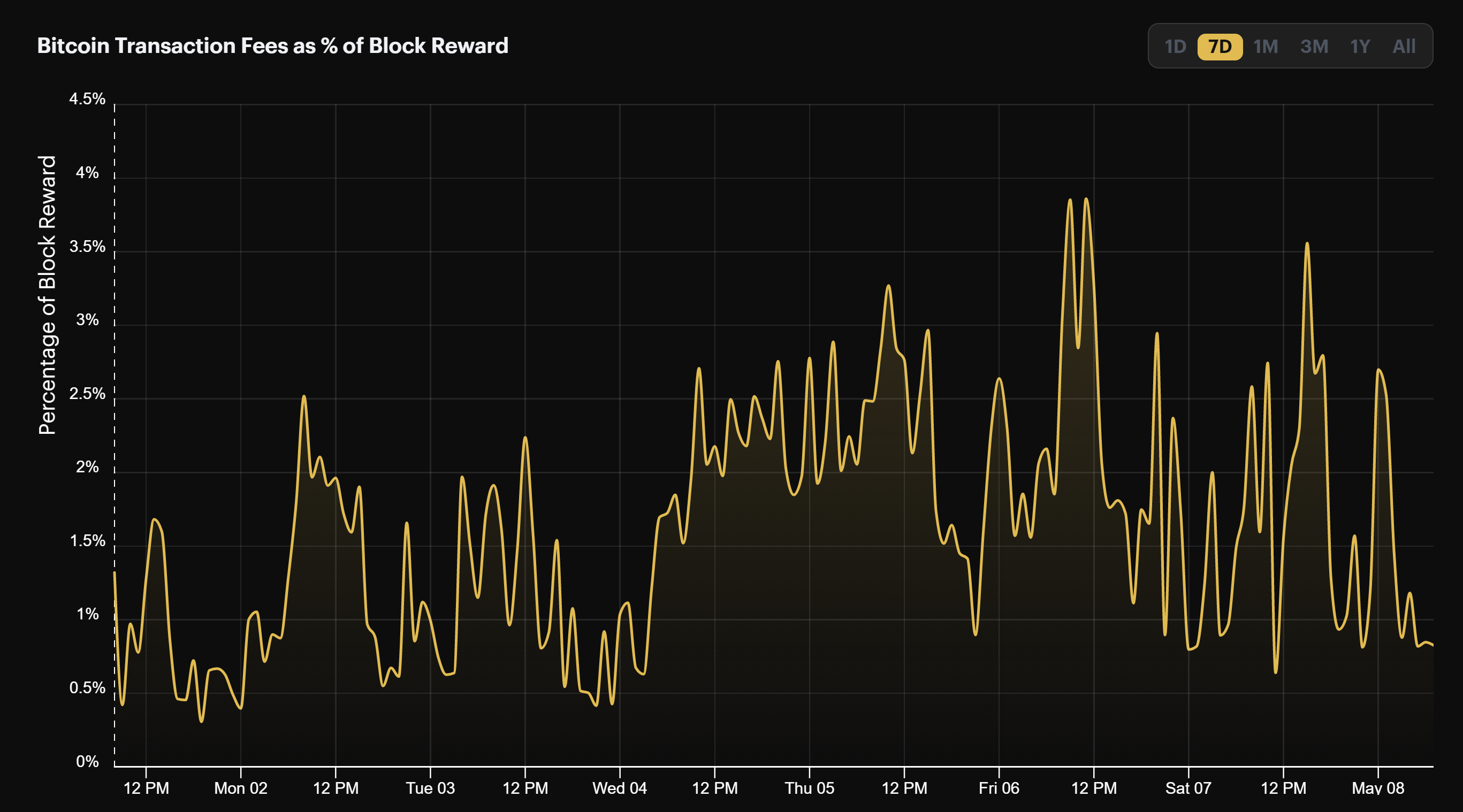Click the Mon 02 axis label
The image size is (1463, 812).
(241, 787)
